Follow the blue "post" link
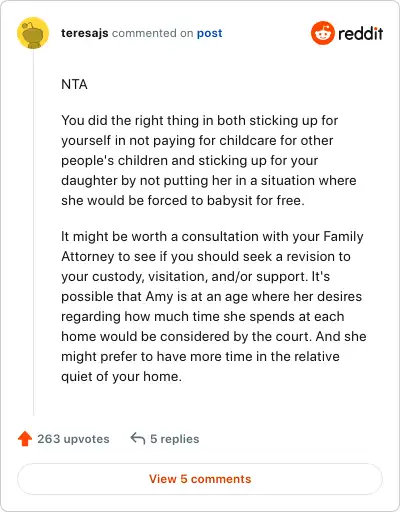 click(209, 33)
